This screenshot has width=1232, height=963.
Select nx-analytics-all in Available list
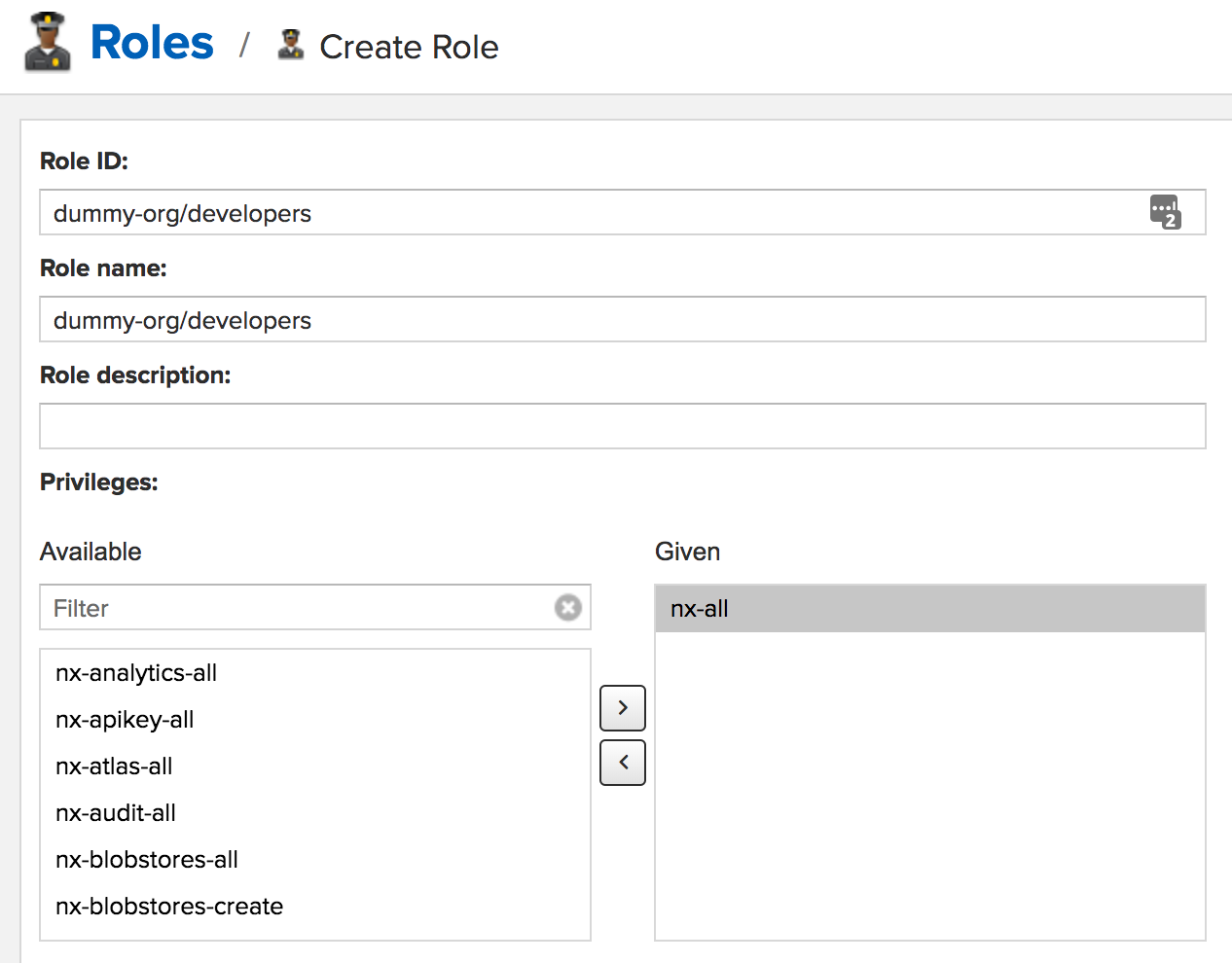coord(136,673)
